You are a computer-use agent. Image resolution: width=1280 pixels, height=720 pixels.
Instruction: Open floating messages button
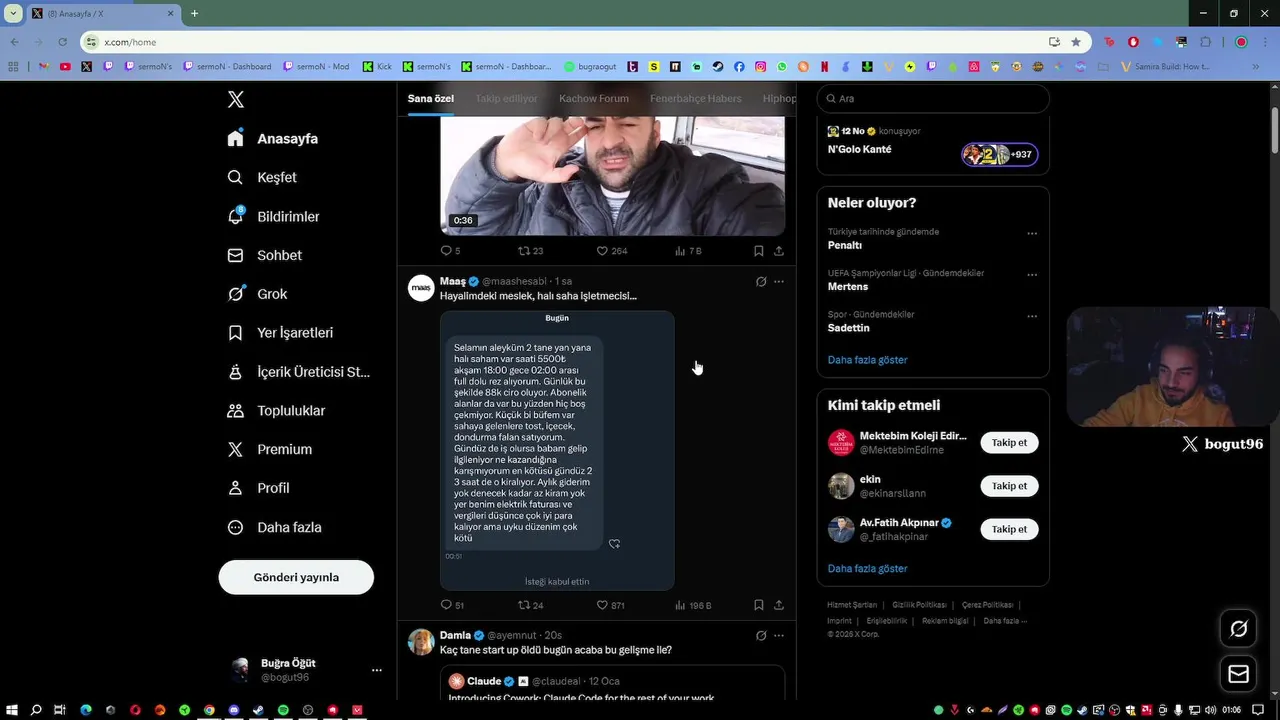pyautogui.click(x=1238, y=675)
